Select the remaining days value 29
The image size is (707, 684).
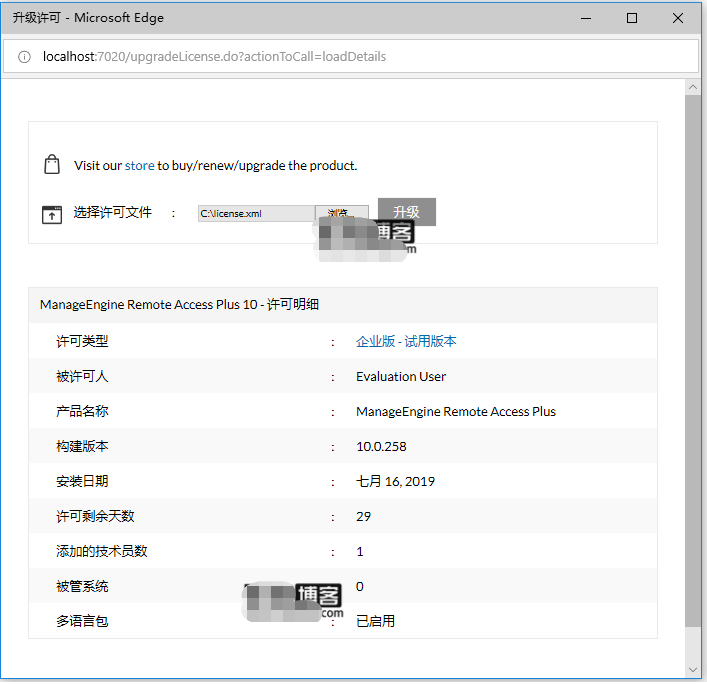pos(363,517)
